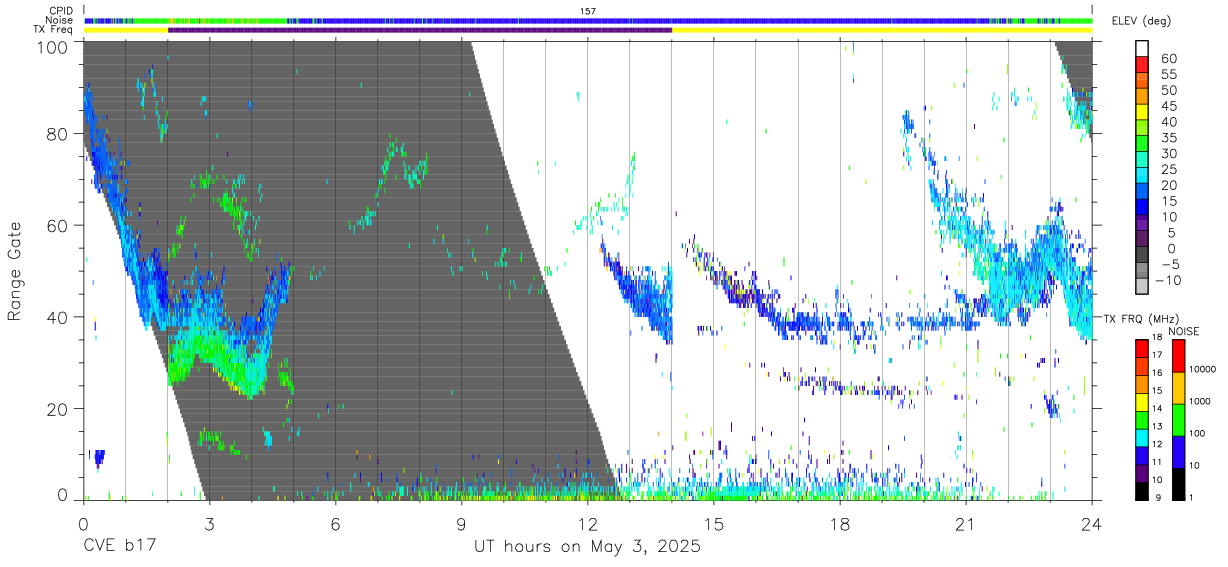Screen dimensions: 1228x567
Task: Click TX FRQ legend tick 12
Action: coord(1156,444)
